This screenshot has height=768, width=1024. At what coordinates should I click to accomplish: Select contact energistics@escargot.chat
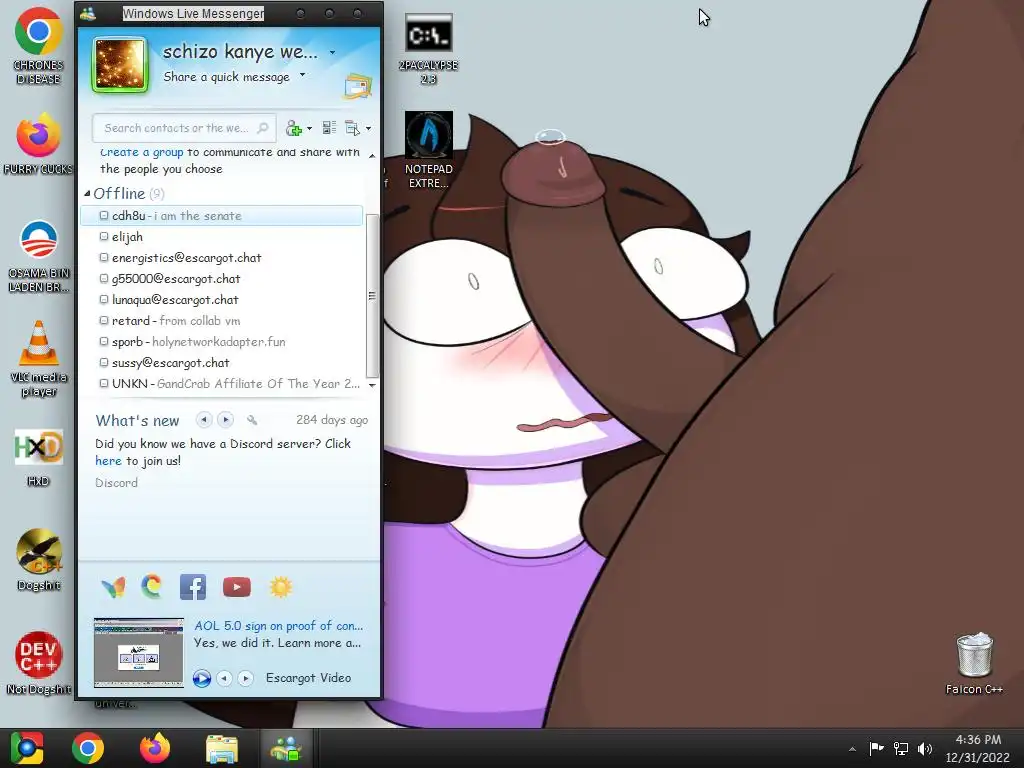[x=221, y=257]
